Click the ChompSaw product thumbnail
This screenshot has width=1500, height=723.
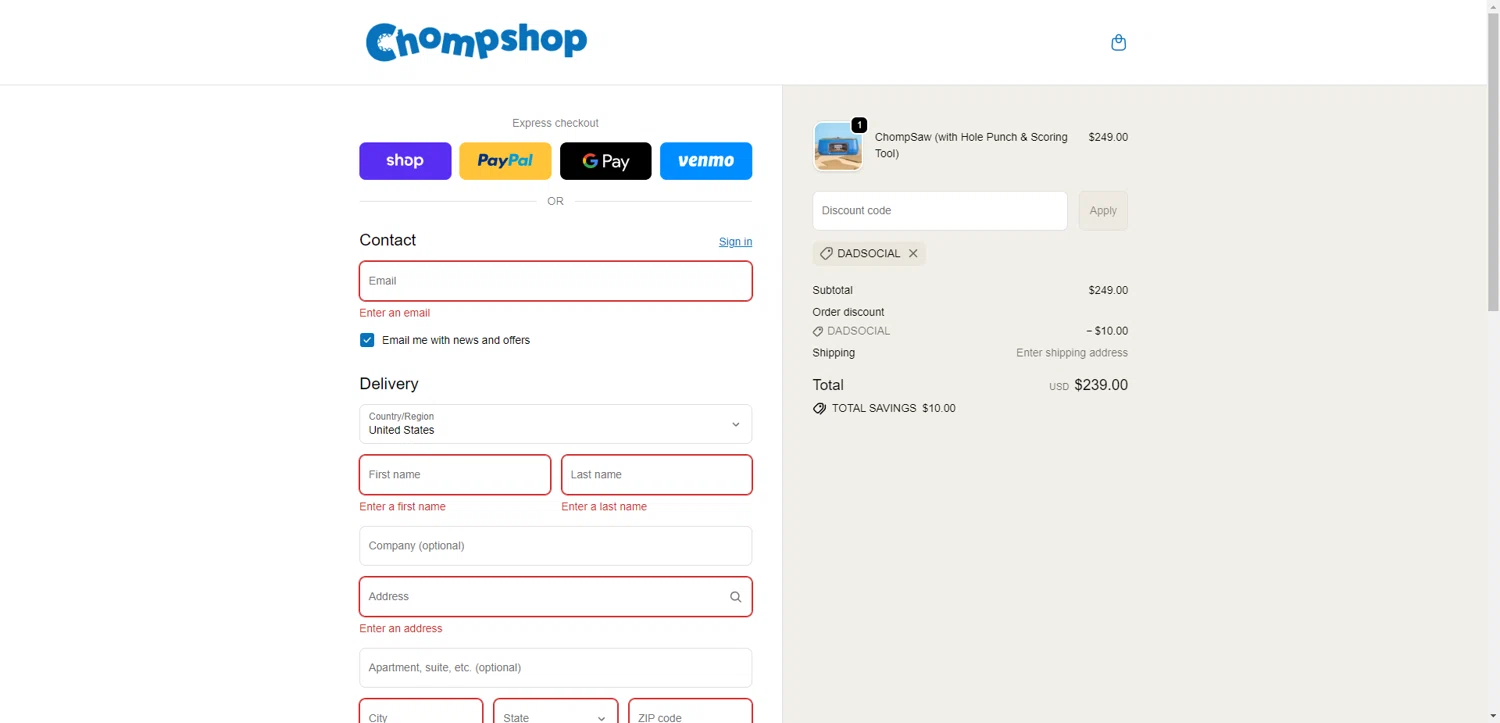(x=838, y=147)
